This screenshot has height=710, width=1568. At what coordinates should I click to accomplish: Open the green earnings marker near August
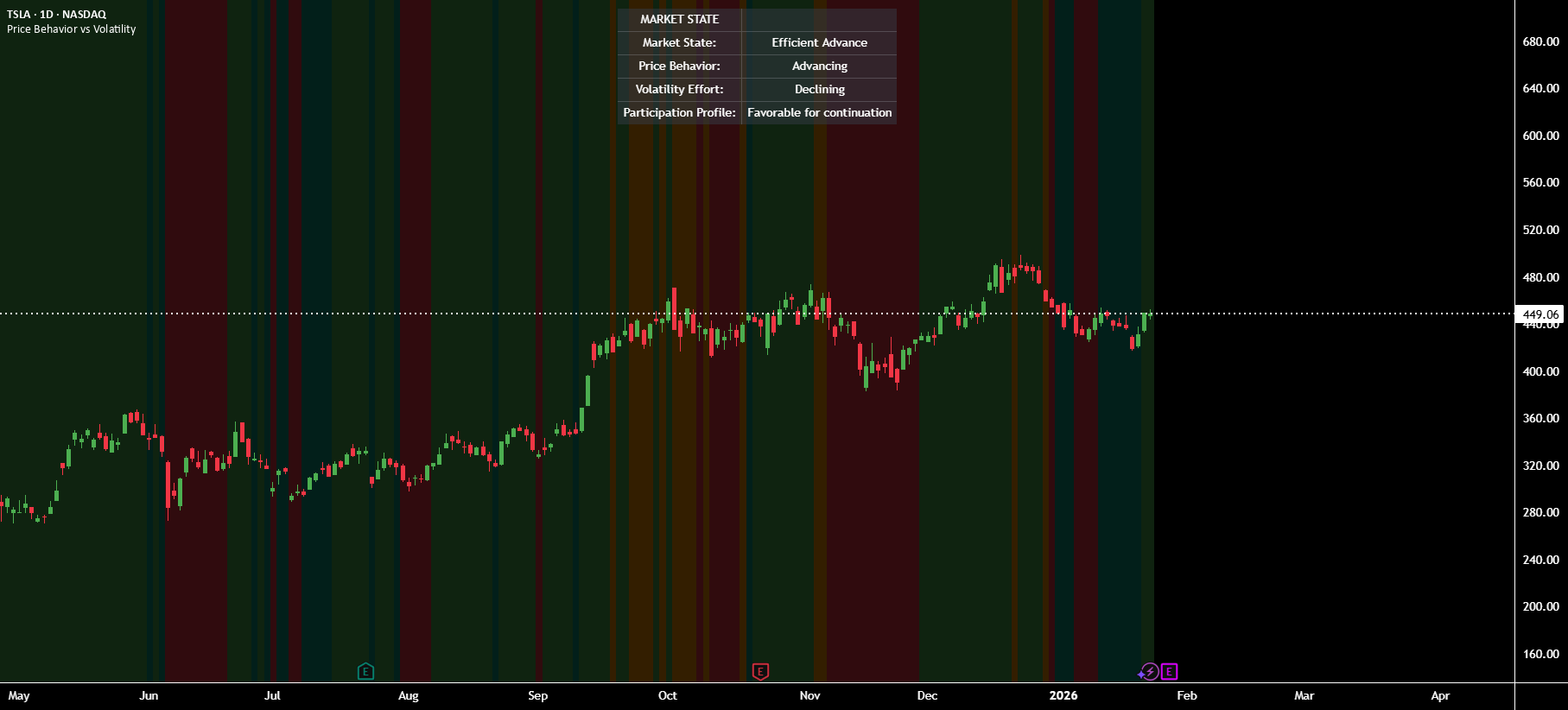click(x=365, y=671)
